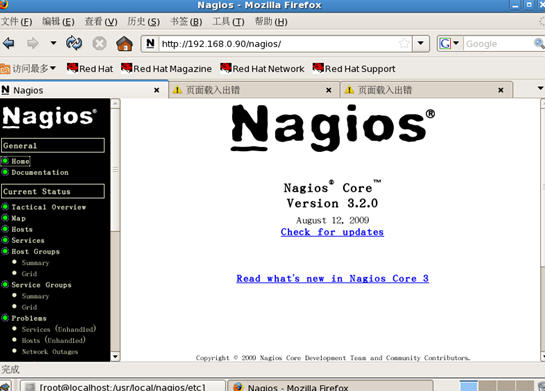The image size is (545, 391).
Task: Click Read what's new in Nagios Core 3
Action: (332, 278)
